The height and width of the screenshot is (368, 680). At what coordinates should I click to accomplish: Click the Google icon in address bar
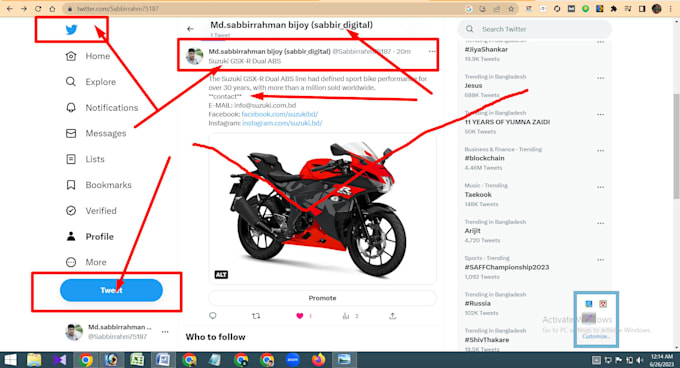point(468,9)
